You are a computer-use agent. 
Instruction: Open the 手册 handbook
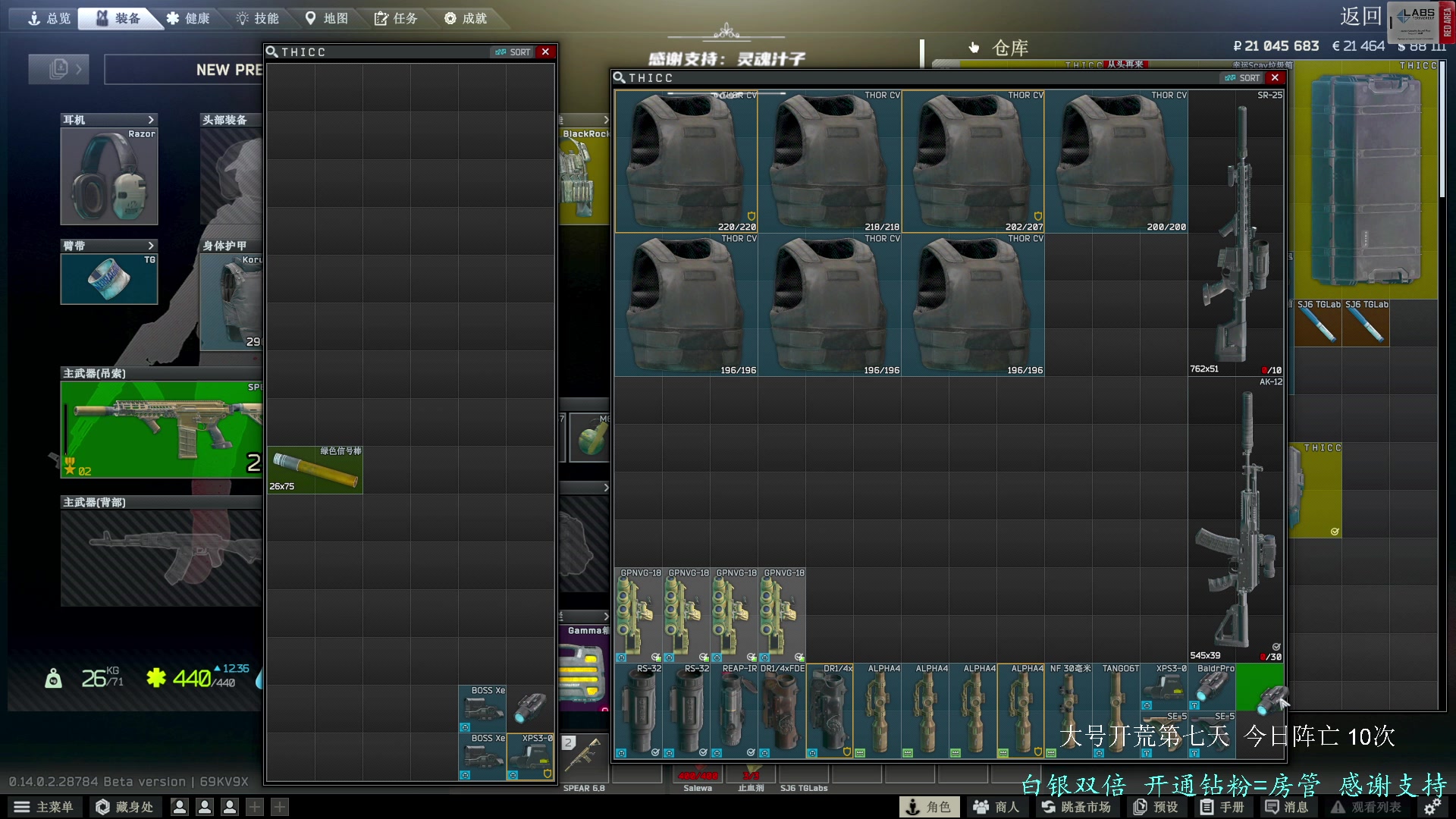click(1222, 807)
